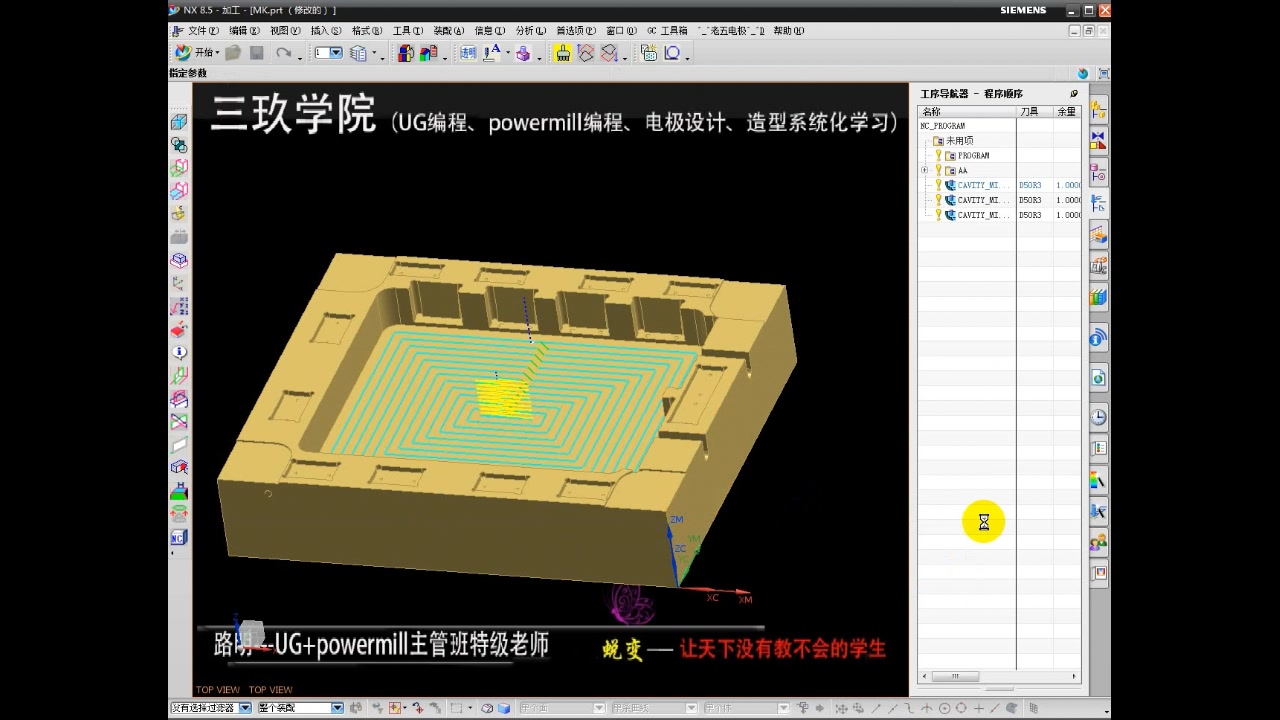
Task: Click the D50R3 tool cell of first operation
Action: click(x=1030, y=186)
